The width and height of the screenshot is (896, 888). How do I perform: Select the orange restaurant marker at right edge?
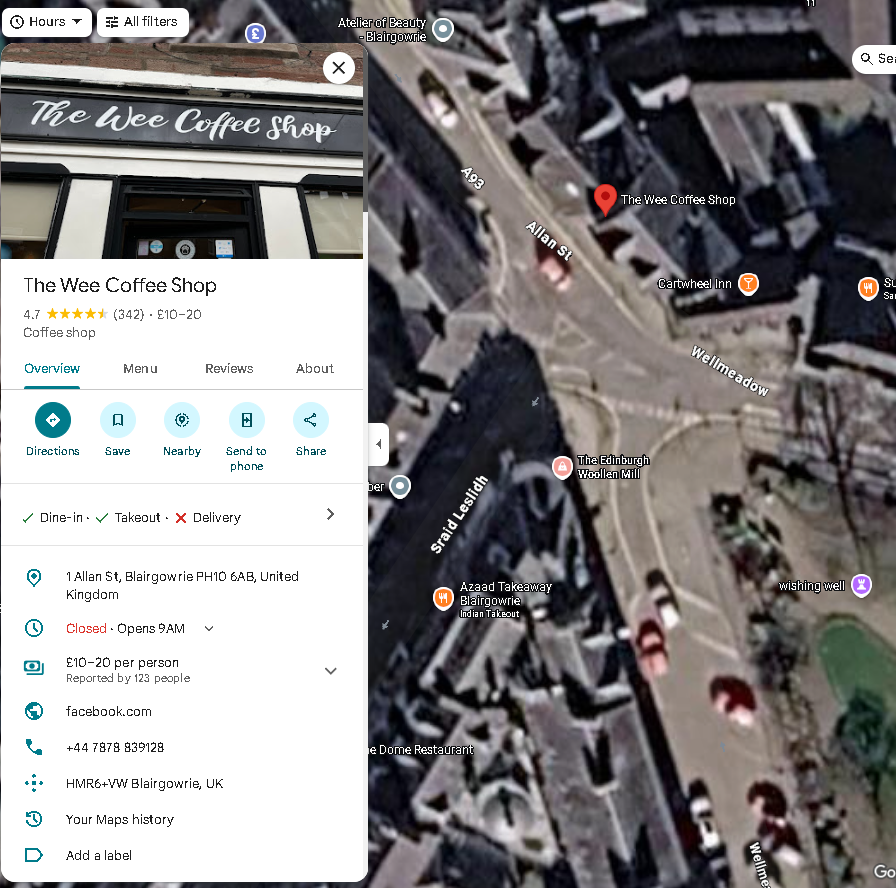tap(868, 288)
